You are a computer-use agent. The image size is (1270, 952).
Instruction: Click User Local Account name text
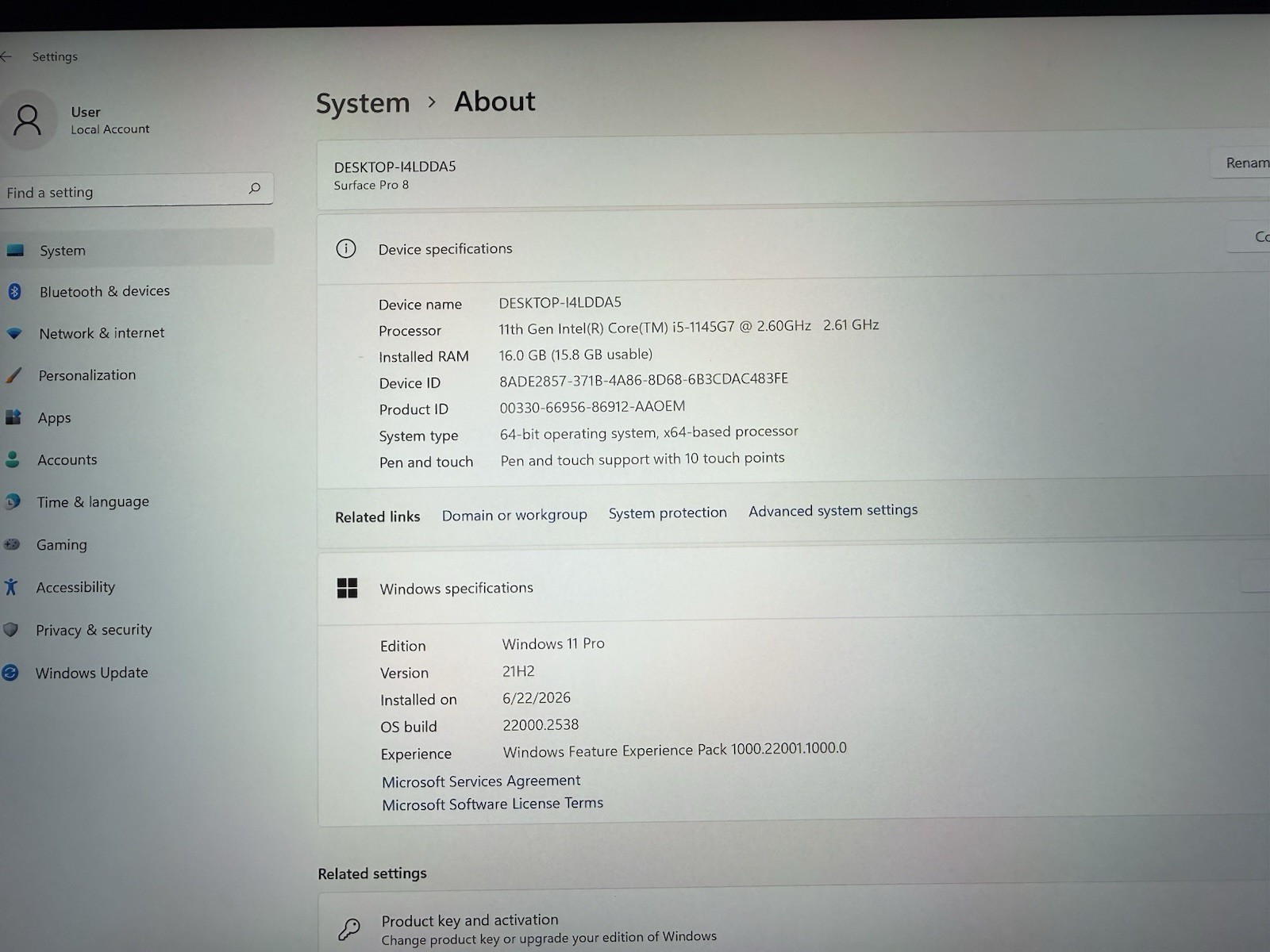(110, 121)
